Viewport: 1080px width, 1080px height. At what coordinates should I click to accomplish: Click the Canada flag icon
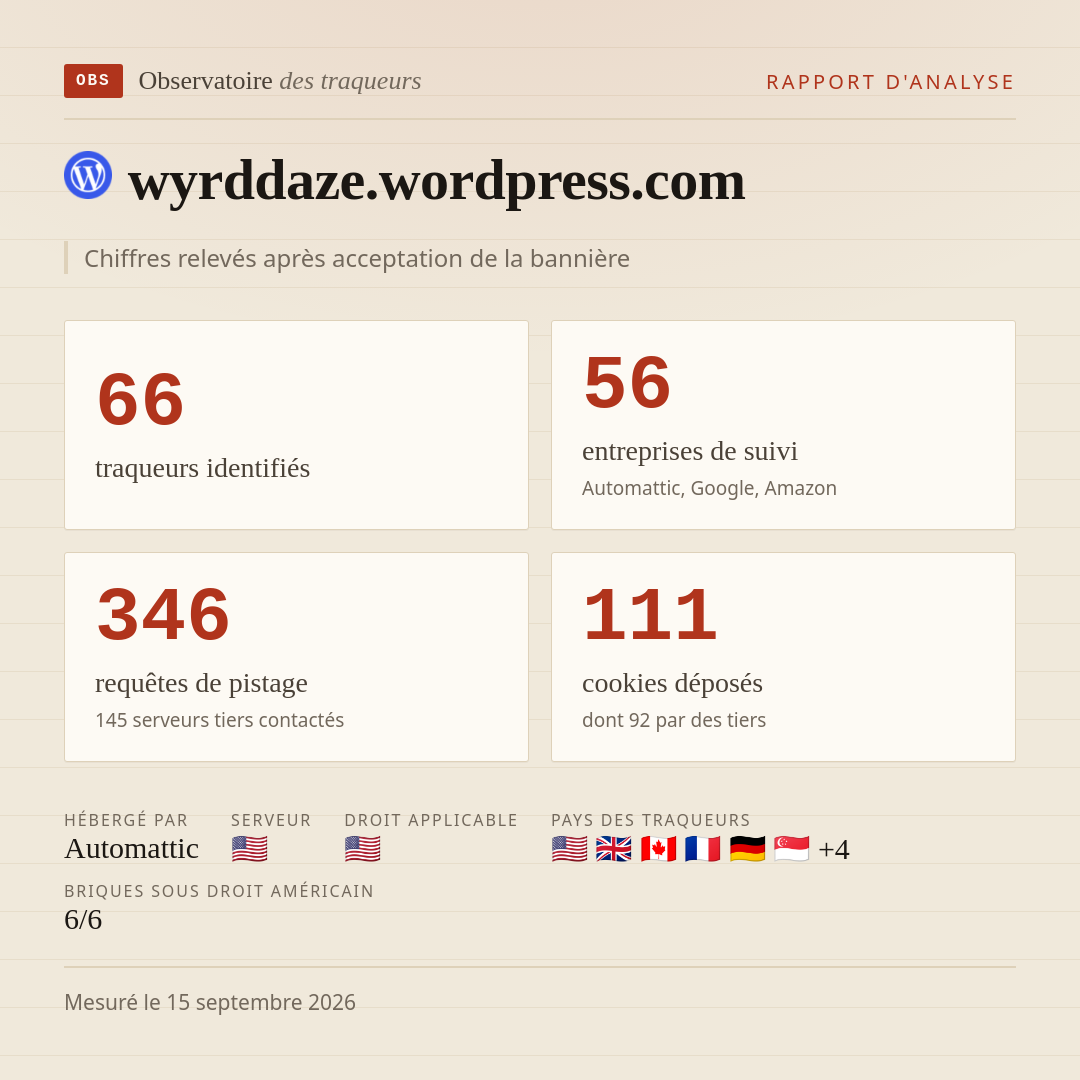(x=658, y=849)
